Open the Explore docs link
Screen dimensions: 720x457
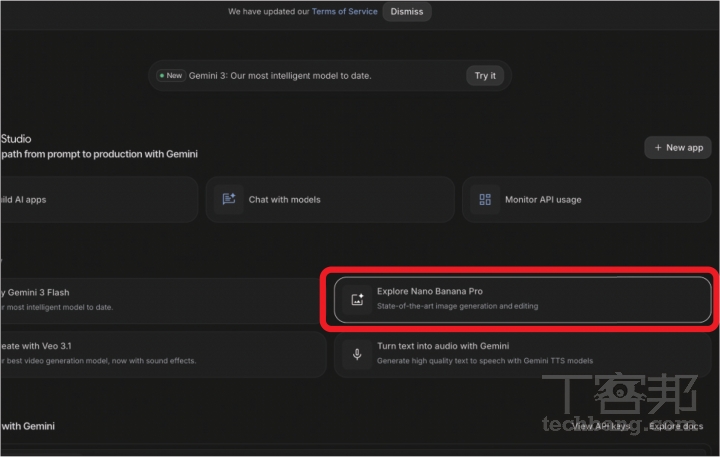click(675, 427)
